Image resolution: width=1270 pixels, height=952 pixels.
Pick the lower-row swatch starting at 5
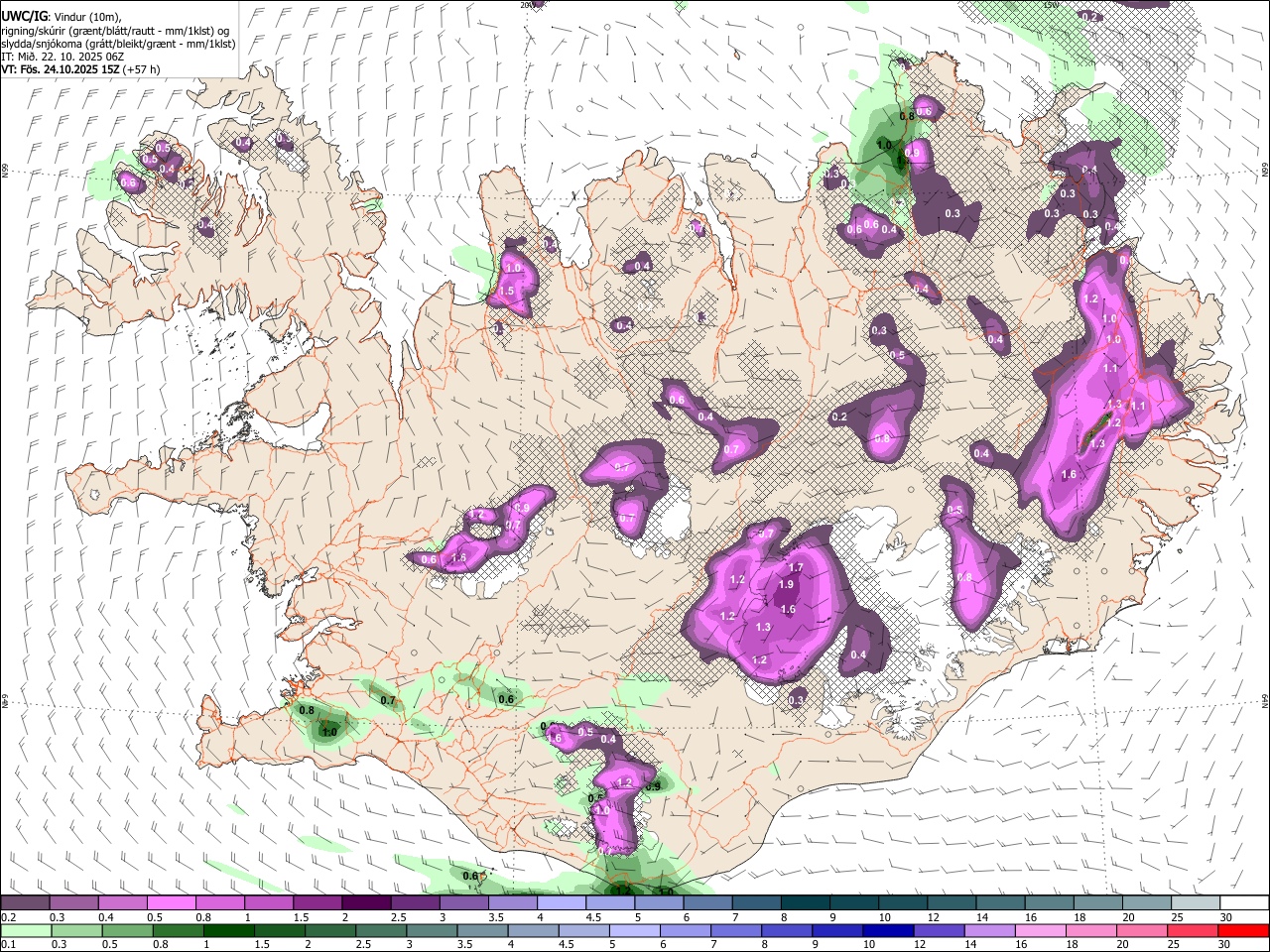click(x=634, y=930)
